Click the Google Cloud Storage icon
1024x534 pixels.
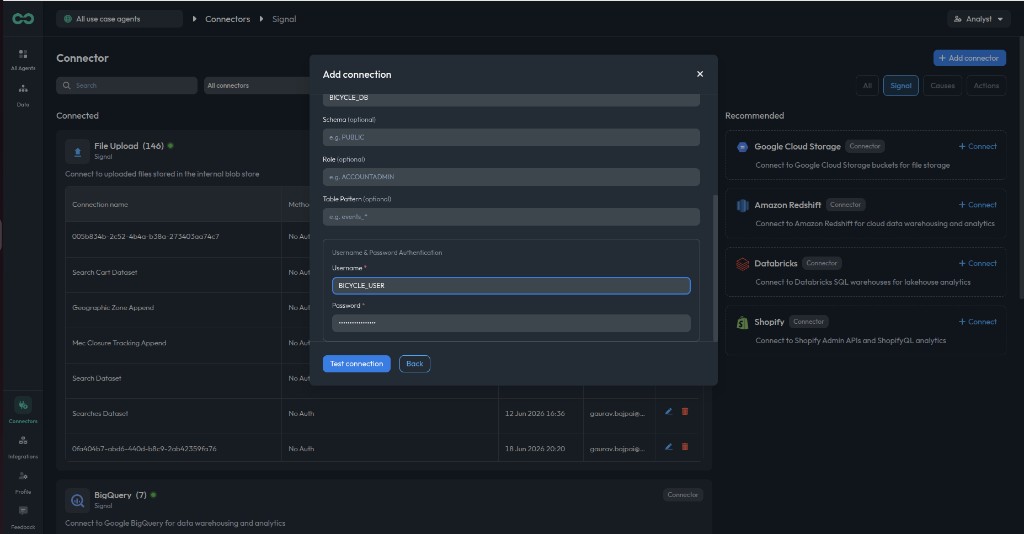click(742, 147)
